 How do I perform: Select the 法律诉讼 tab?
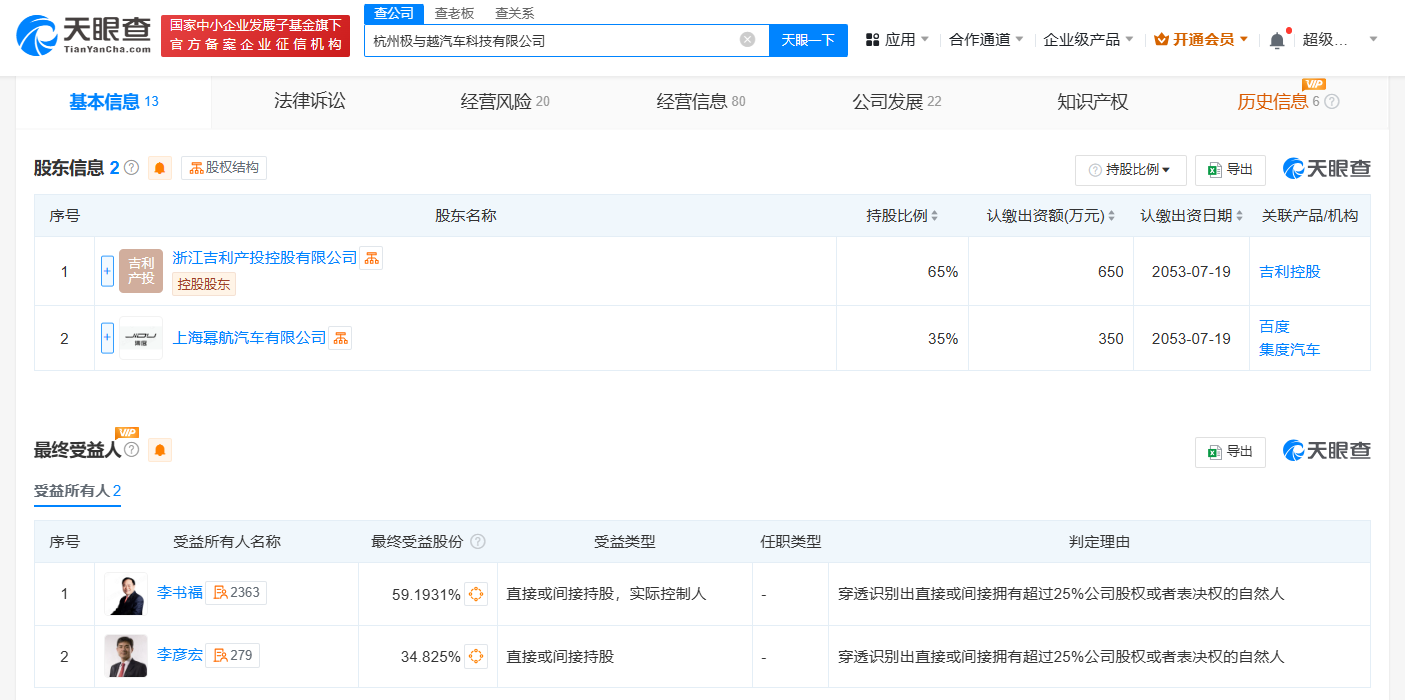310,102
